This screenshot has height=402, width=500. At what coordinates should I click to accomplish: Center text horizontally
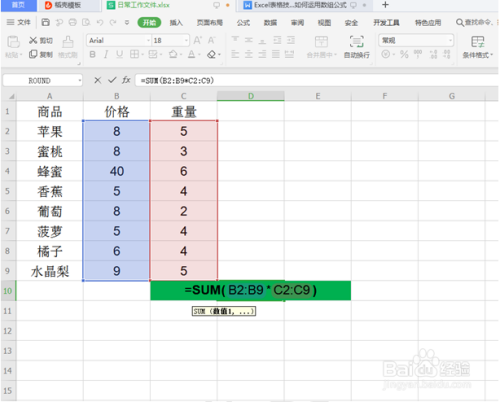tap(249, 54)
